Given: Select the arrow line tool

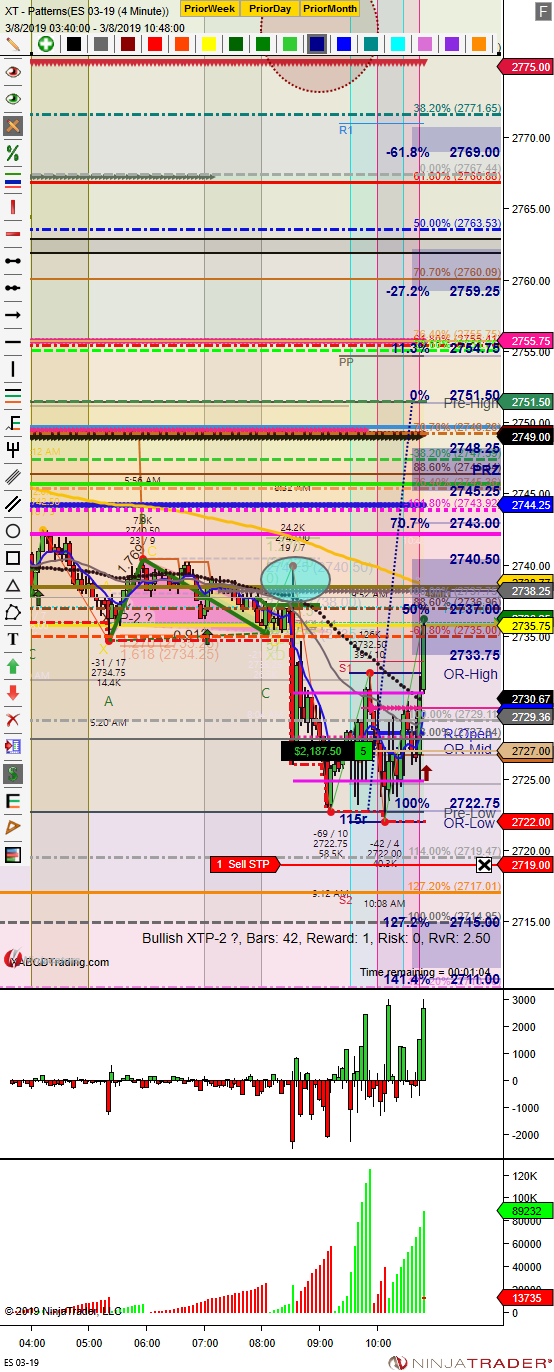Looking at the screenshot, I should point(13,315).
